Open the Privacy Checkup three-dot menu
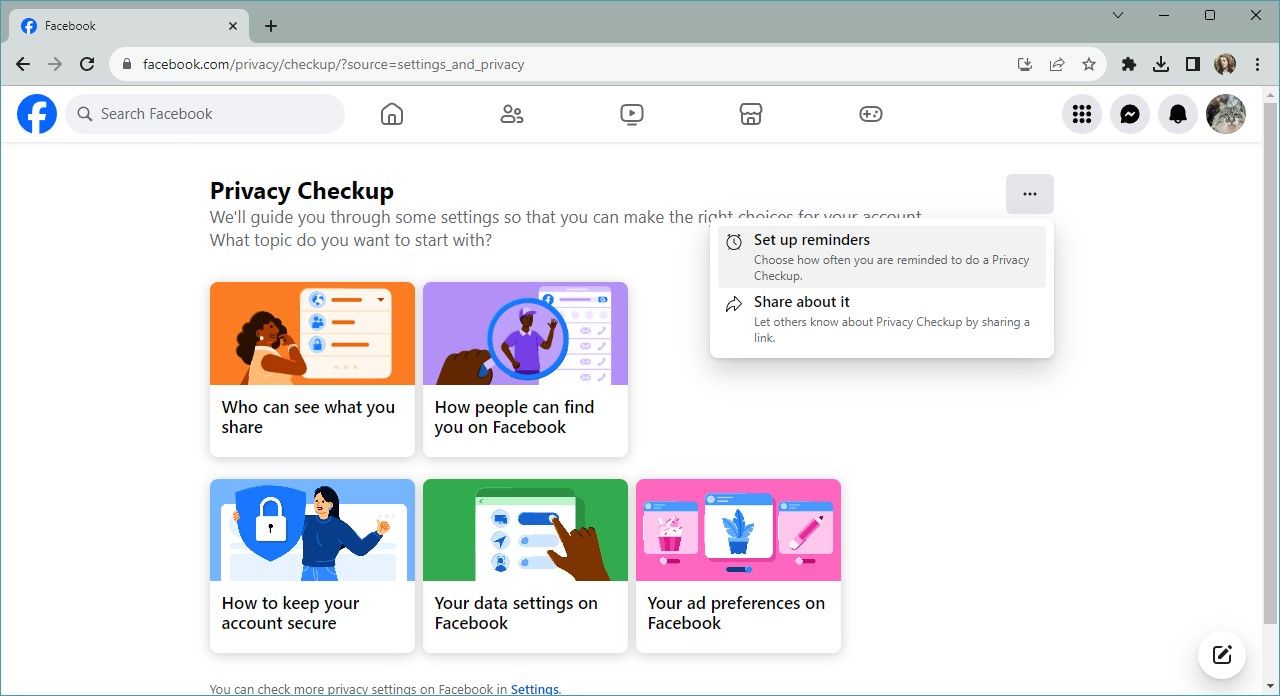This screenshot has width=1280, height=696. pos(1029,193)
